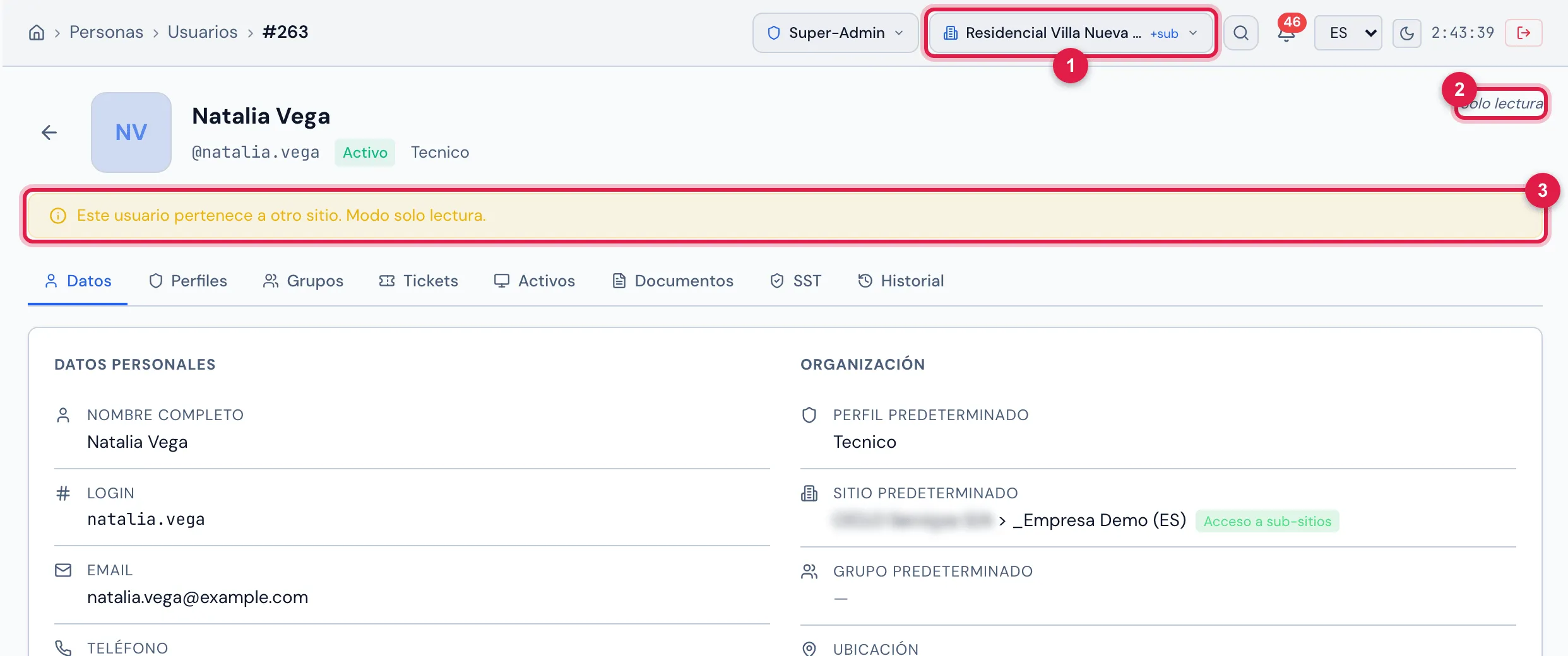Toggle dark mode moon icon
Image resolution: width=1568 pixels, height=656 pixels.
click(x=1406, y=33)
